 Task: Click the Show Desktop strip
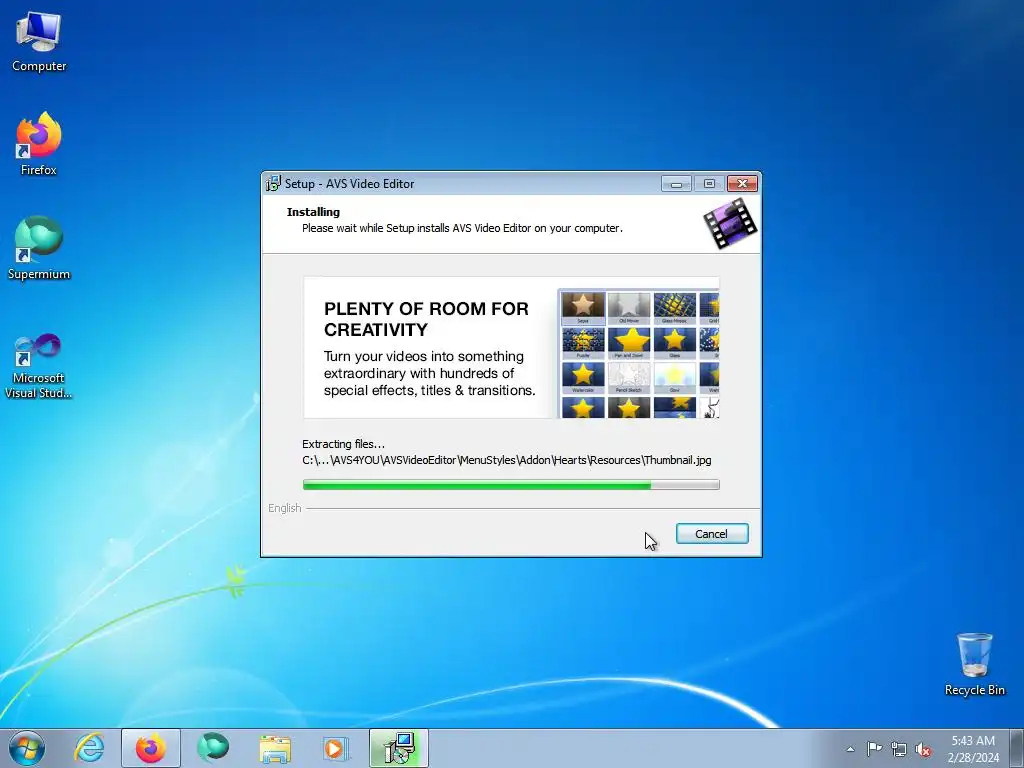point(1016,748)
